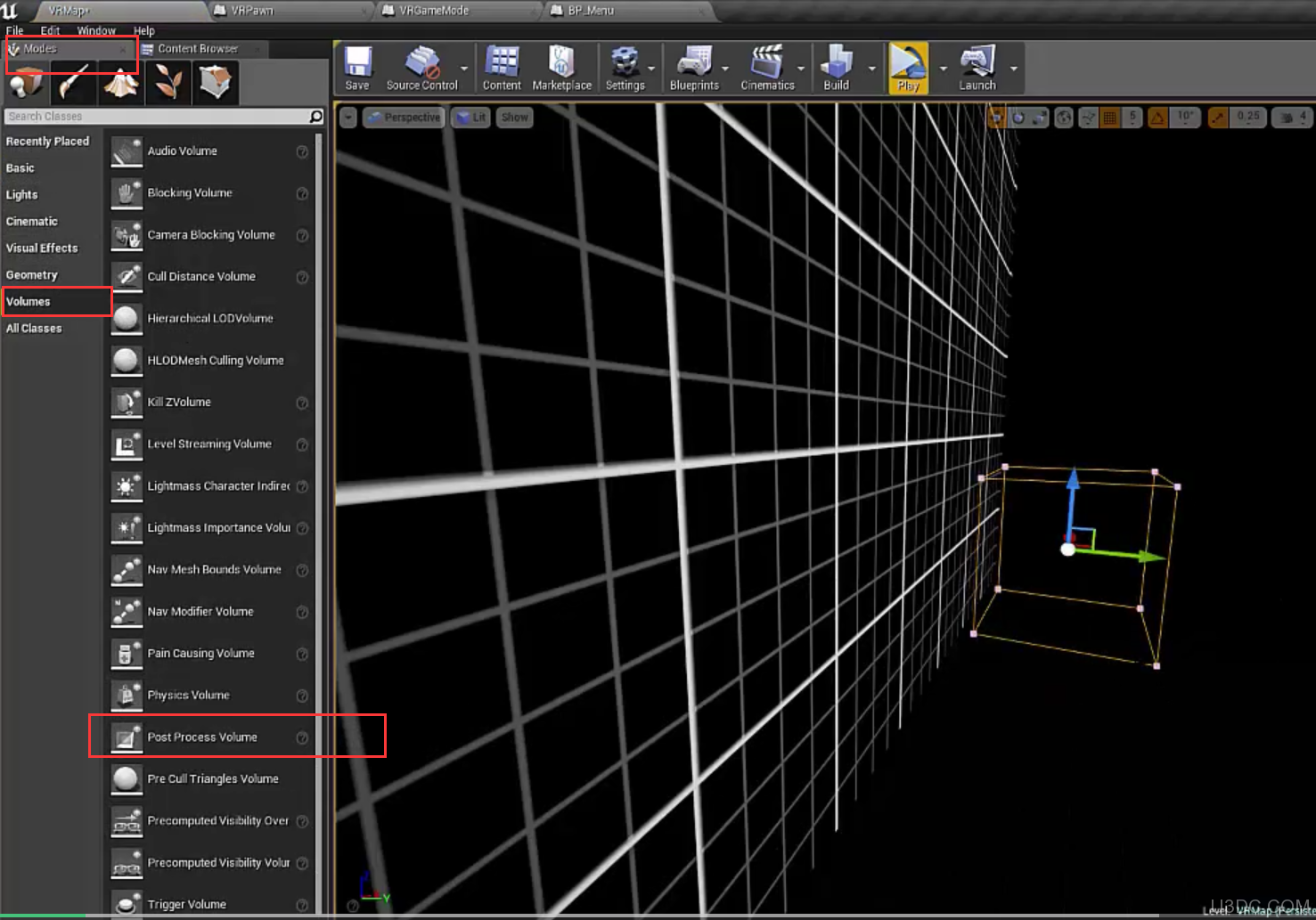Save the level with the Save icon

point(357,69)
